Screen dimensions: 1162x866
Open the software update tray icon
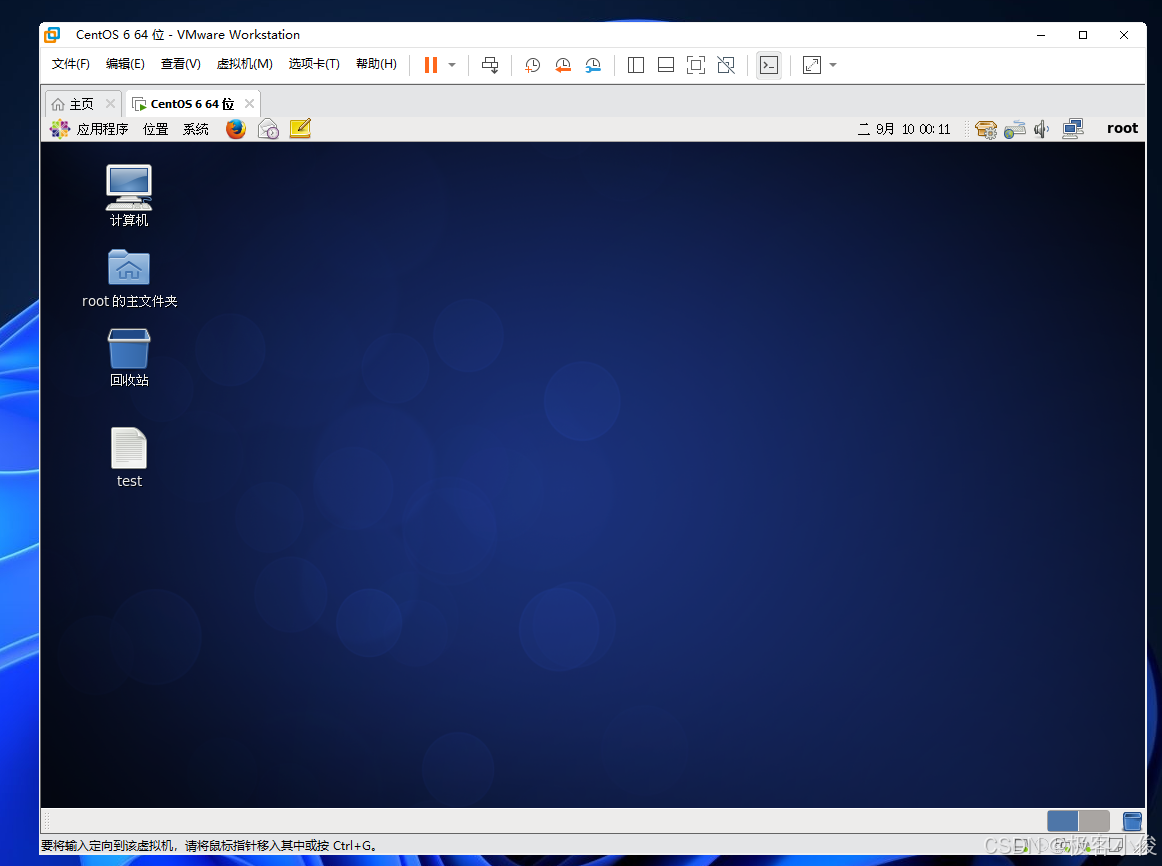click(x=986, y=130)
